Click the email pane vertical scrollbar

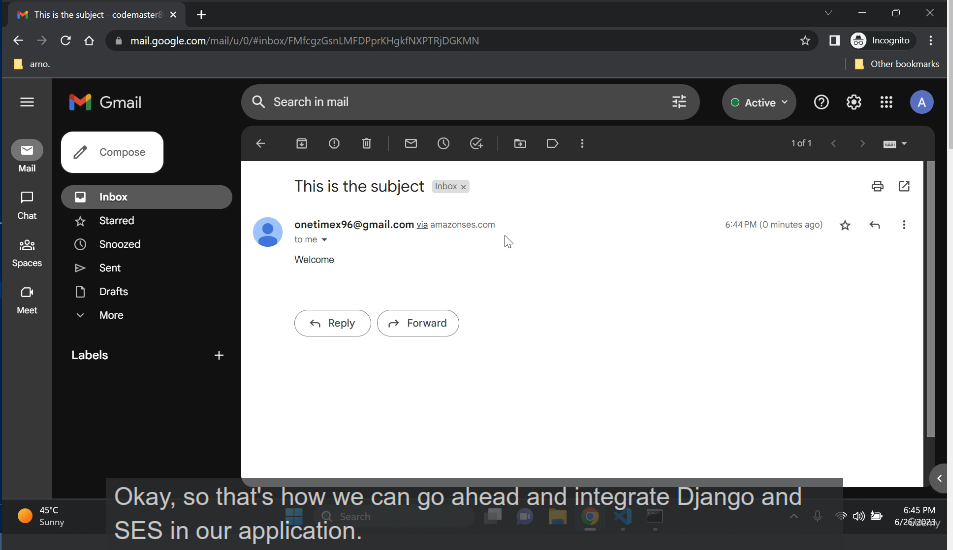click(931, 298)
